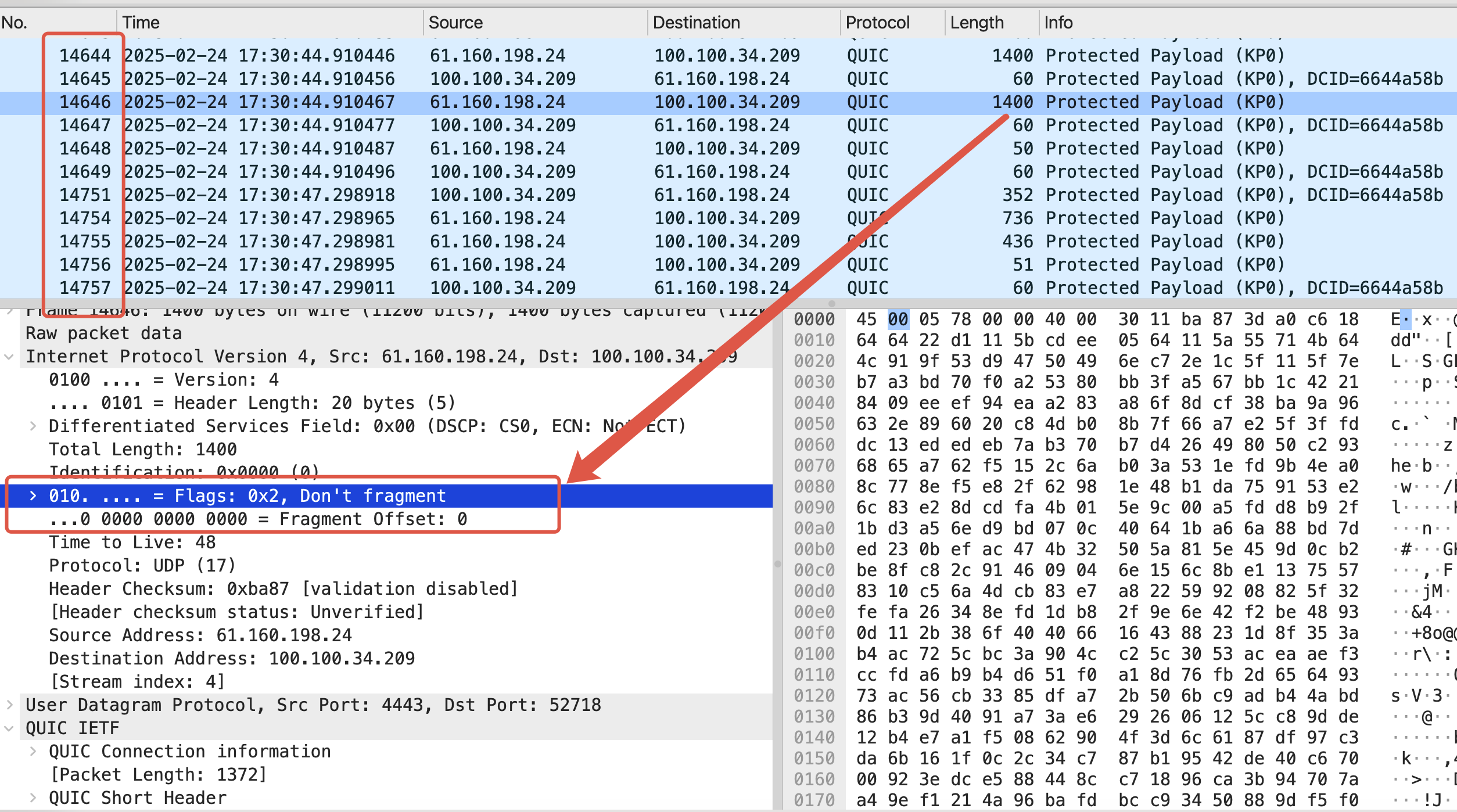The image size is (1457, 812).
Task: Sort by Source column header
Action: (x=455, y=23)
